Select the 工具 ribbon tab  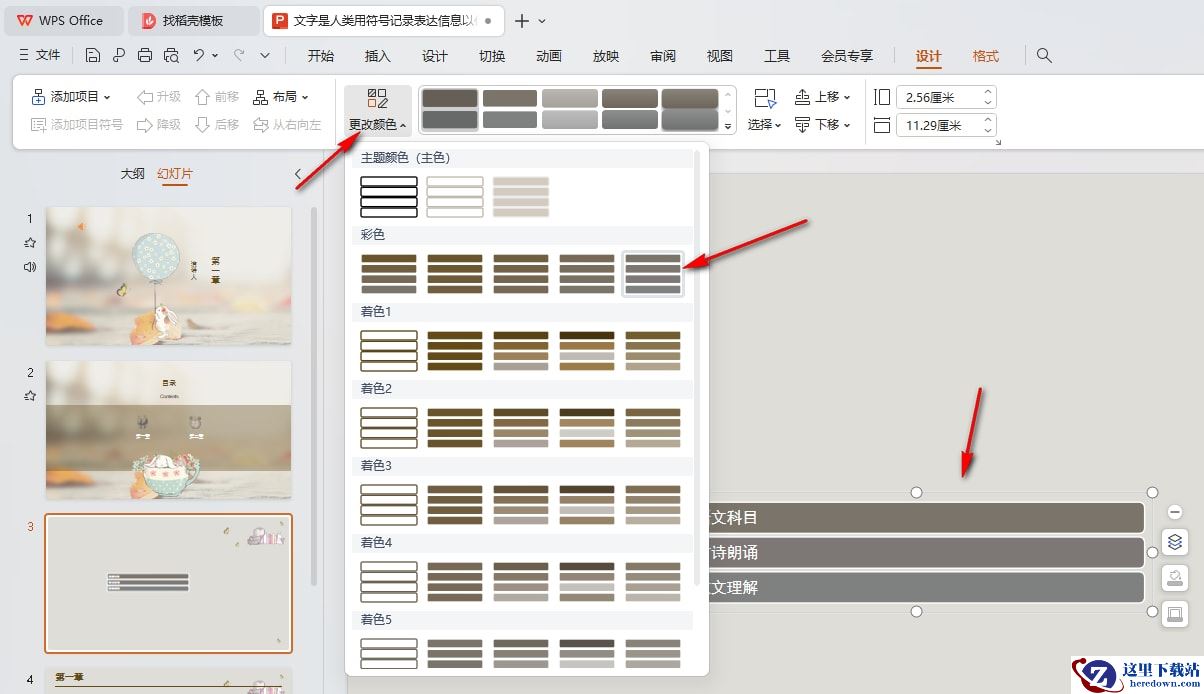(x=777, y=56)
